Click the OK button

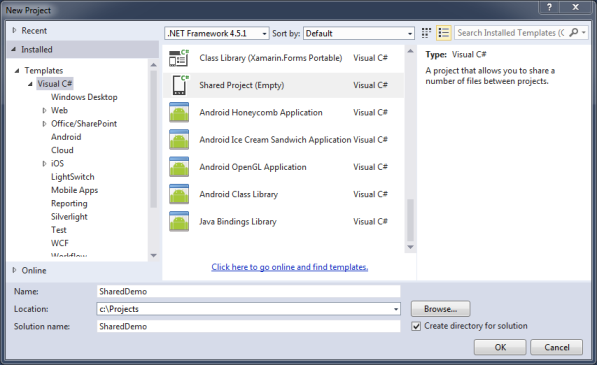pos(500,347)
